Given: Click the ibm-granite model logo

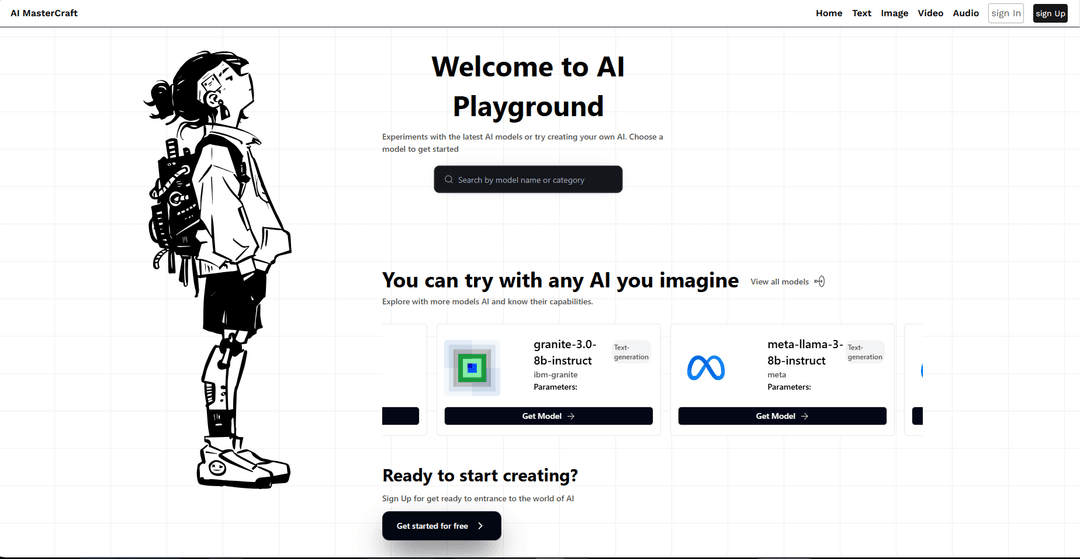Looking at the screenshot, I should (x=472, y=368).
